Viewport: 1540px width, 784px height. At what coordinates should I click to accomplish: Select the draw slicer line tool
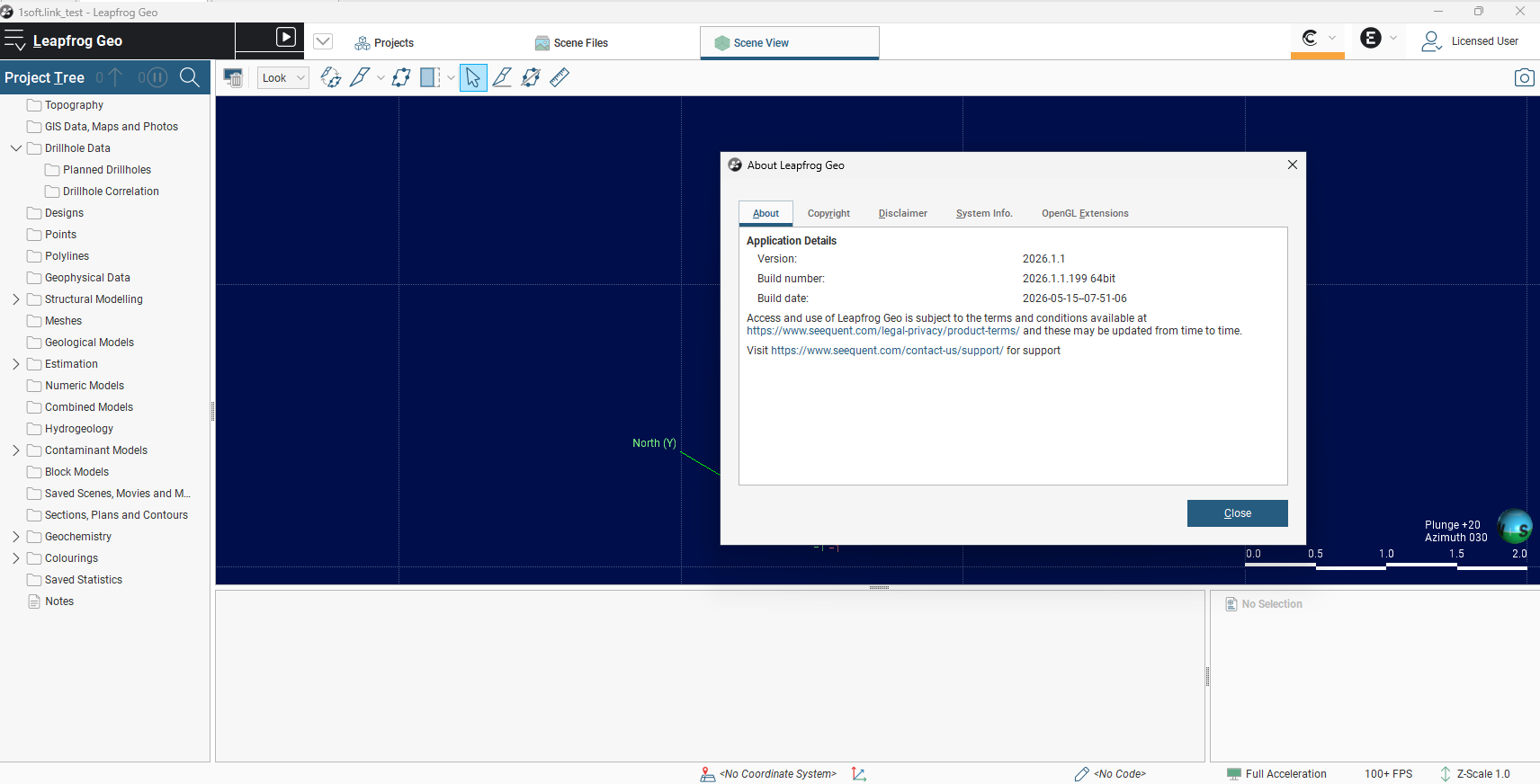click(x=360, y=77)
